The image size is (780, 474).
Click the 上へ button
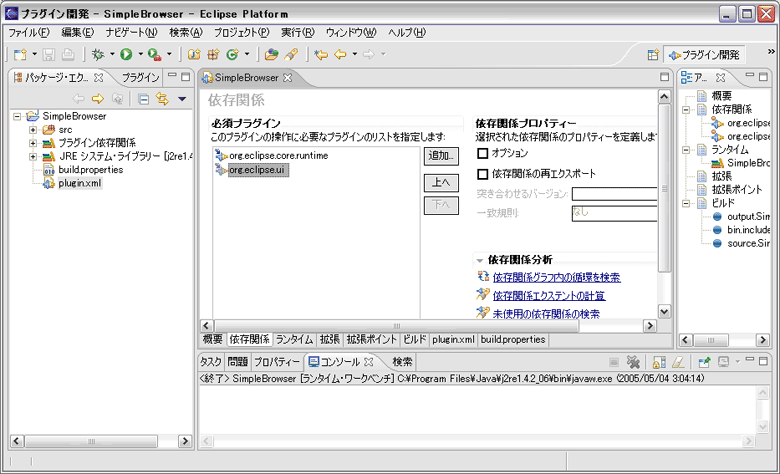pyautogui.click(x=441, y=182)
